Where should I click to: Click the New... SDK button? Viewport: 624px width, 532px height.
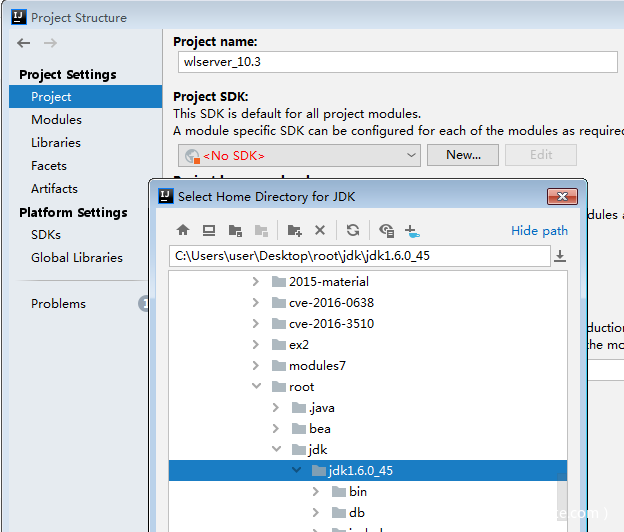coord(463,155)
